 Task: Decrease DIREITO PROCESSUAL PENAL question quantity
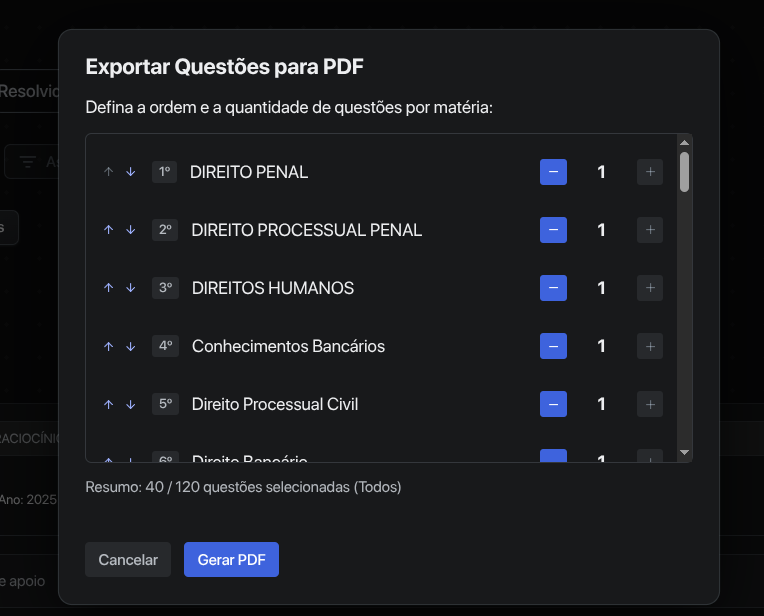pos(553,230)
